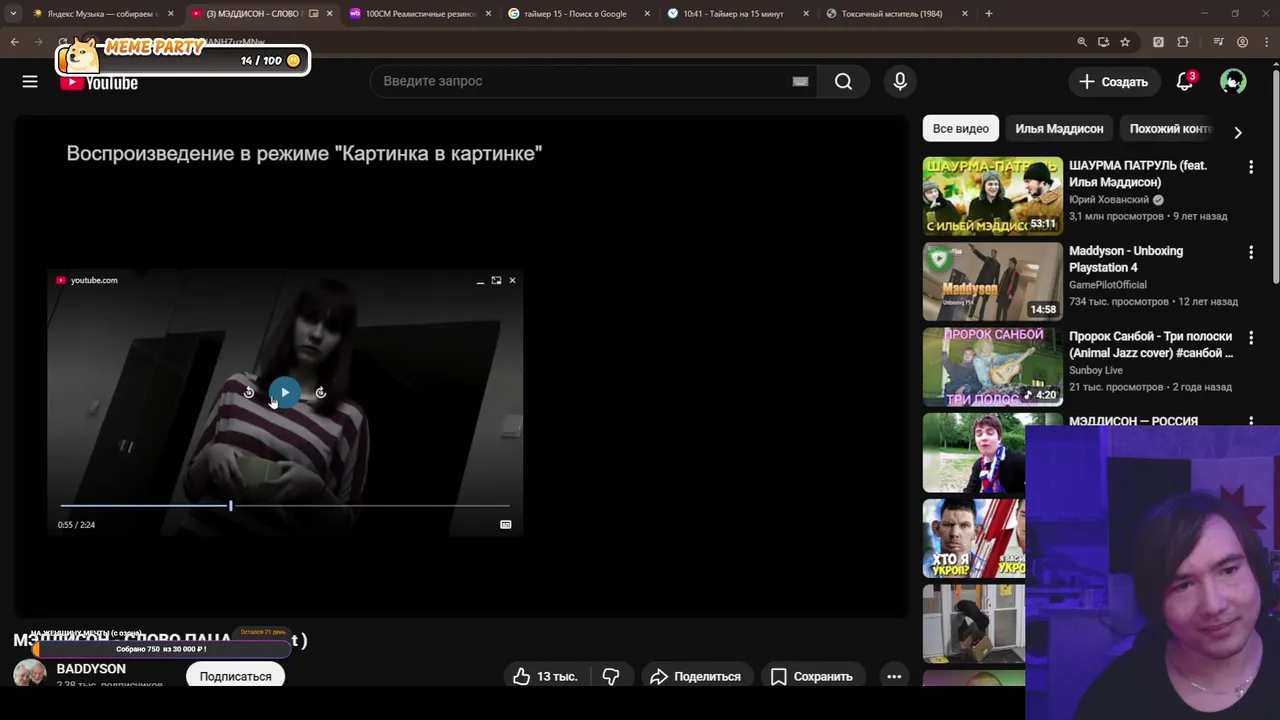Image resolution: width=1280 pixels, height=720 pixels.
Task: Open YouTube notifications bell
Action: tap(1185, 81)
